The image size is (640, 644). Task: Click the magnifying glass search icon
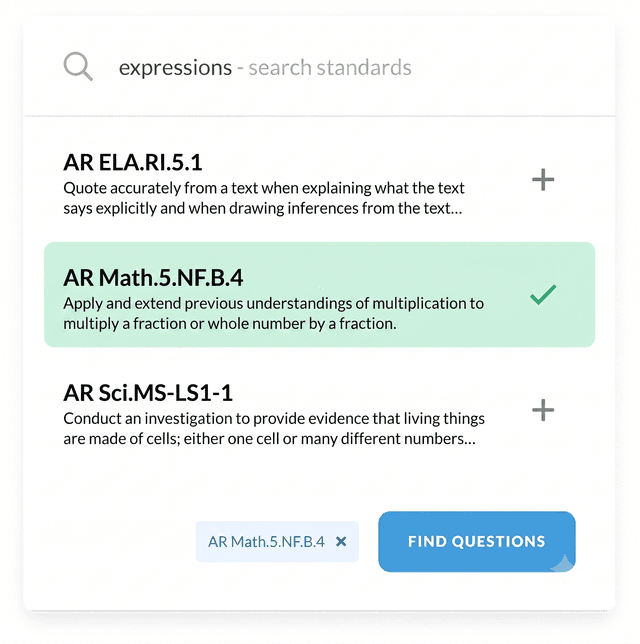(78, 66)
